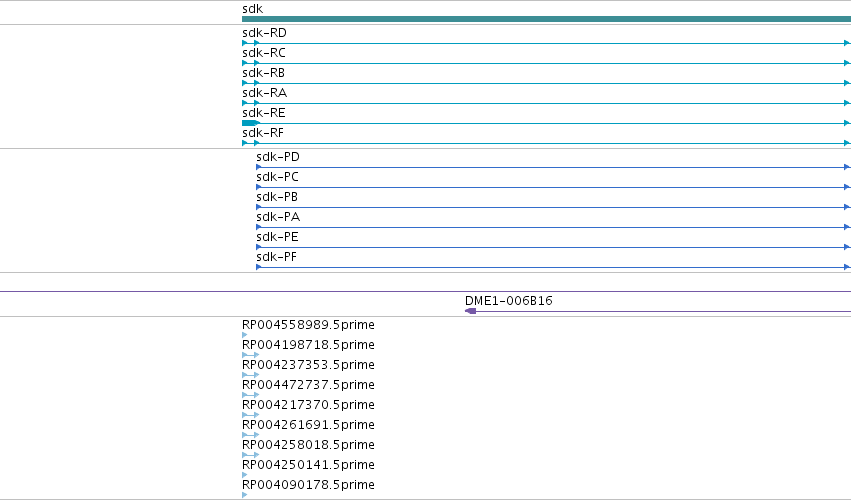Click the arrow glyph under RP004090178.5prime
851x500 pixels.
click(245, 495)
